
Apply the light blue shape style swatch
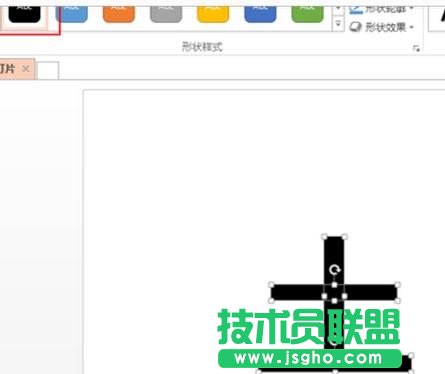click(x=72, y=13)
